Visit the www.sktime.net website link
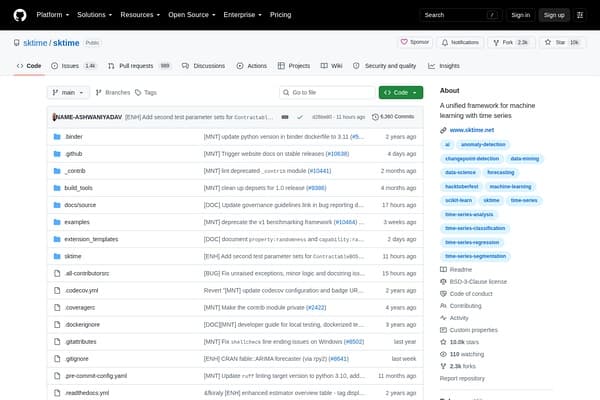The width and height of the screenshot is (600, 400). pos(472,130)
